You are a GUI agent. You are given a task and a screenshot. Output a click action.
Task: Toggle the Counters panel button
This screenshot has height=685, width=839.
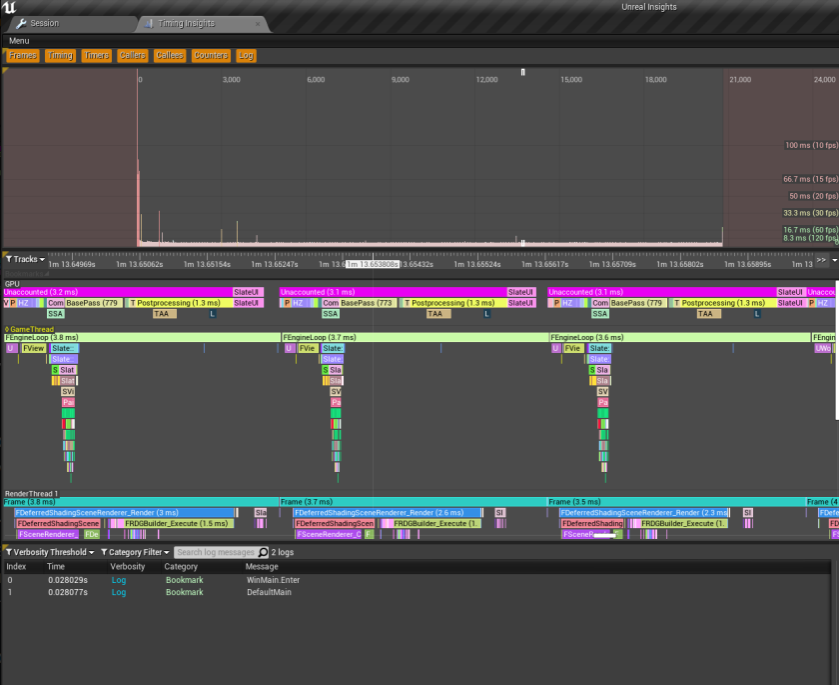tap(211, 55)
